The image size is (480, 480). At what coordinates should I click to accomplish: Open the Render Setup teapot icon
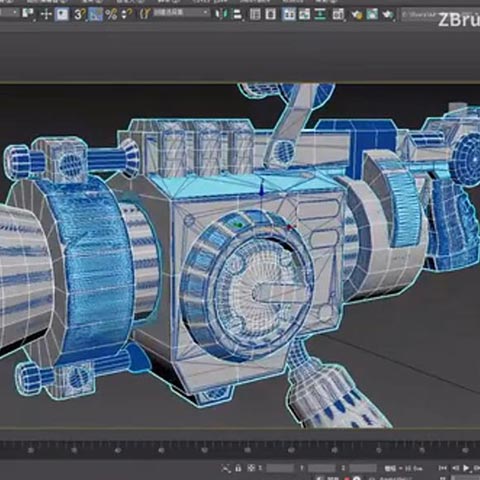(357, 14)
